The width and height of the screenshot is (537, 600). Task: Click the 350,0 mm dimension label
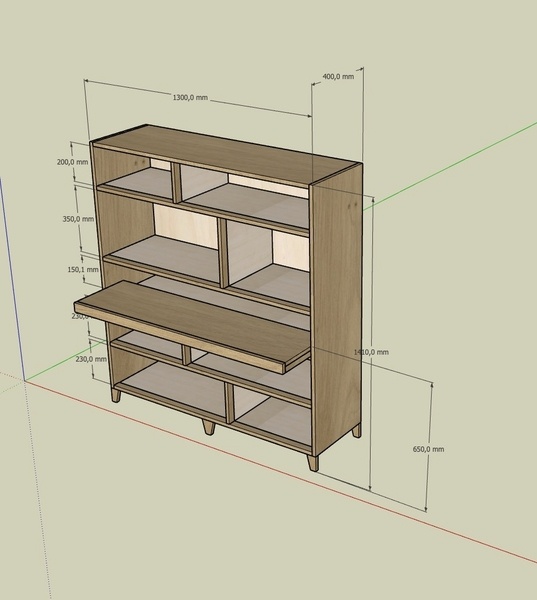coord(78,219)
